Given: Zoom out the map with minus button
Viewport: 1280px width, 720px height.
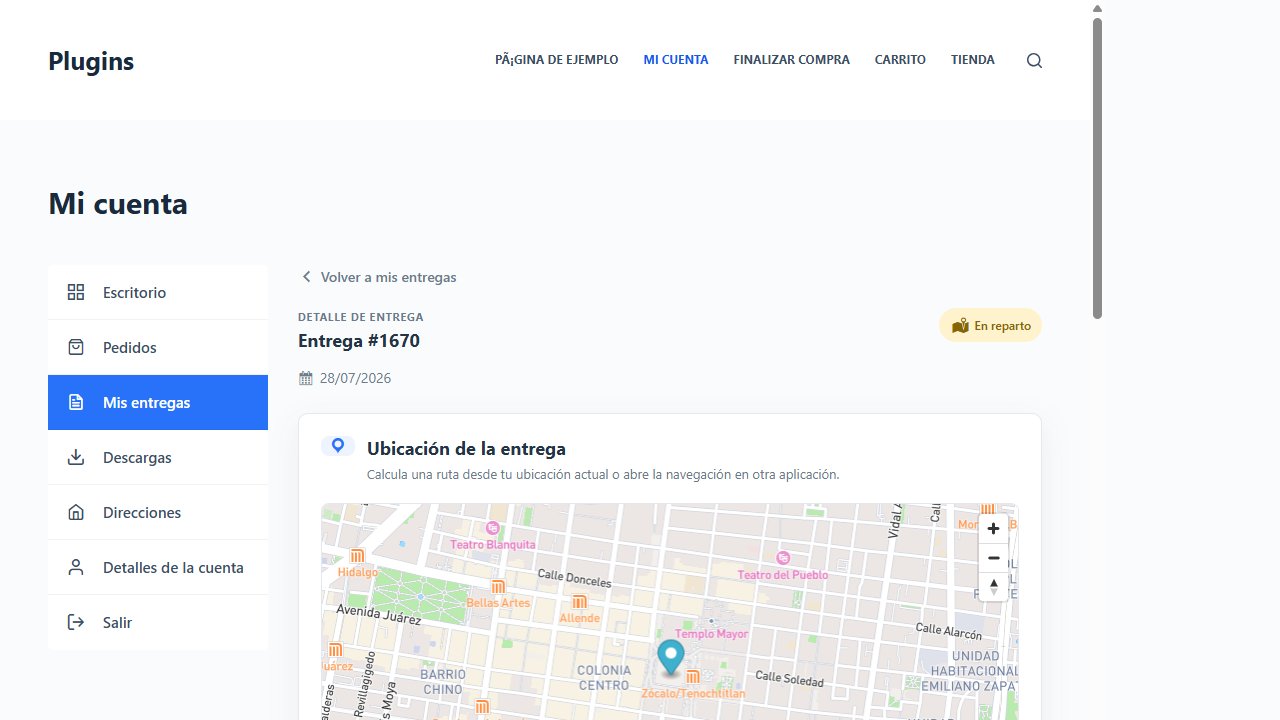Looking at the screenshot, I should coord(993,558).
